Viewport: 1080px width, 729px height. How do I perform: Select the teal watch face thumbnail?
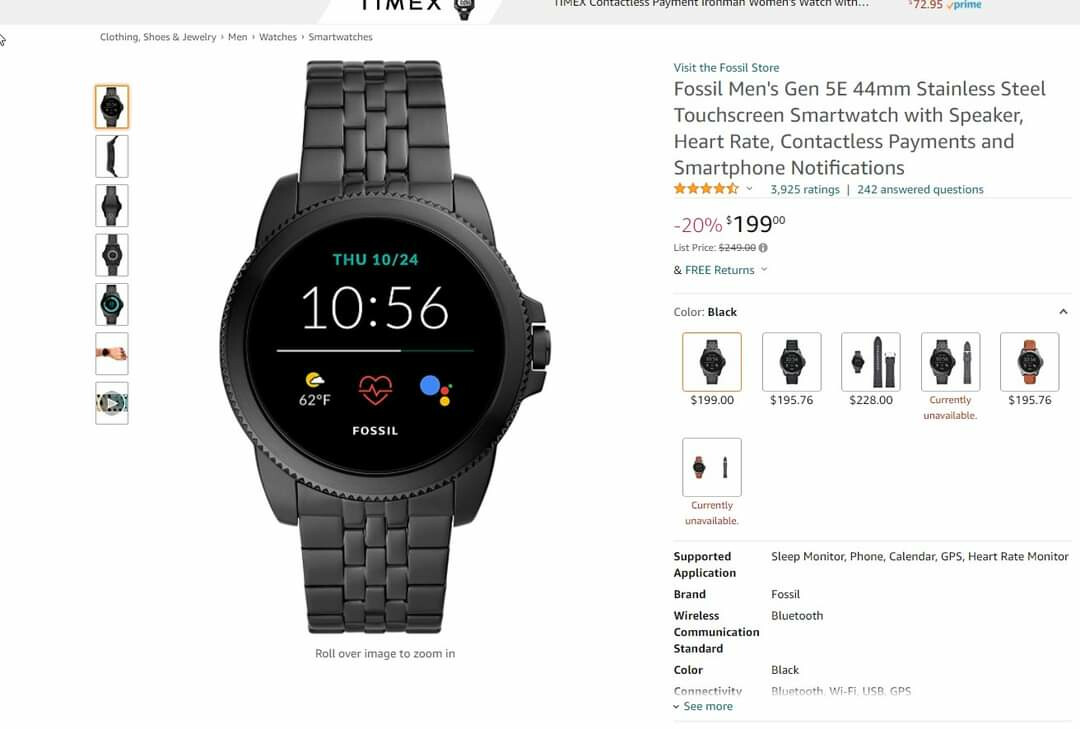[x=112, y=304]
